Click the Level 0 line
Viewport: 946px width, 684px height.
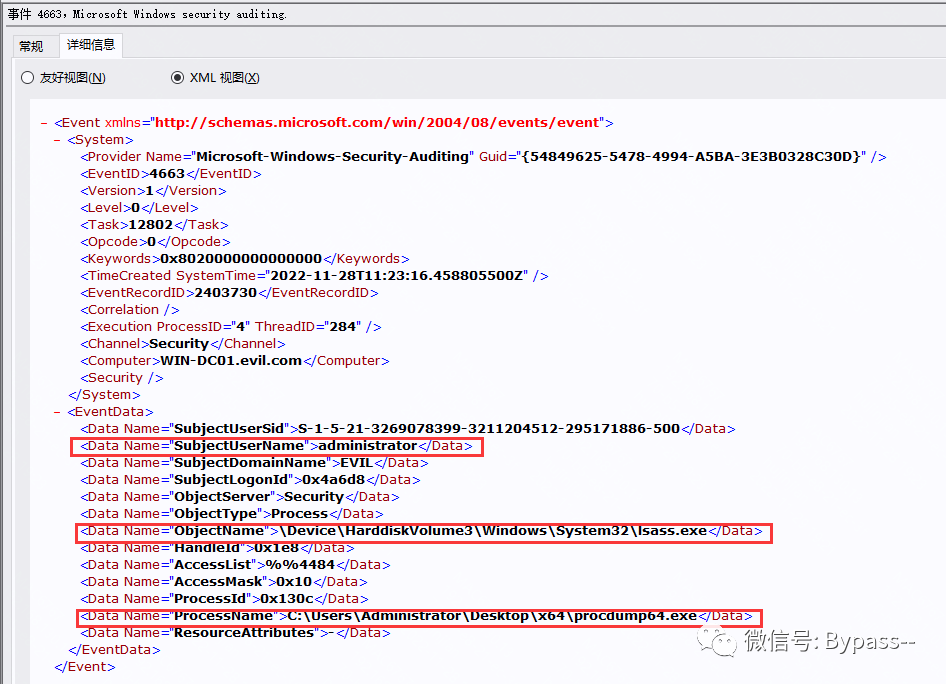pyautogui.click(x=139, y=207)
